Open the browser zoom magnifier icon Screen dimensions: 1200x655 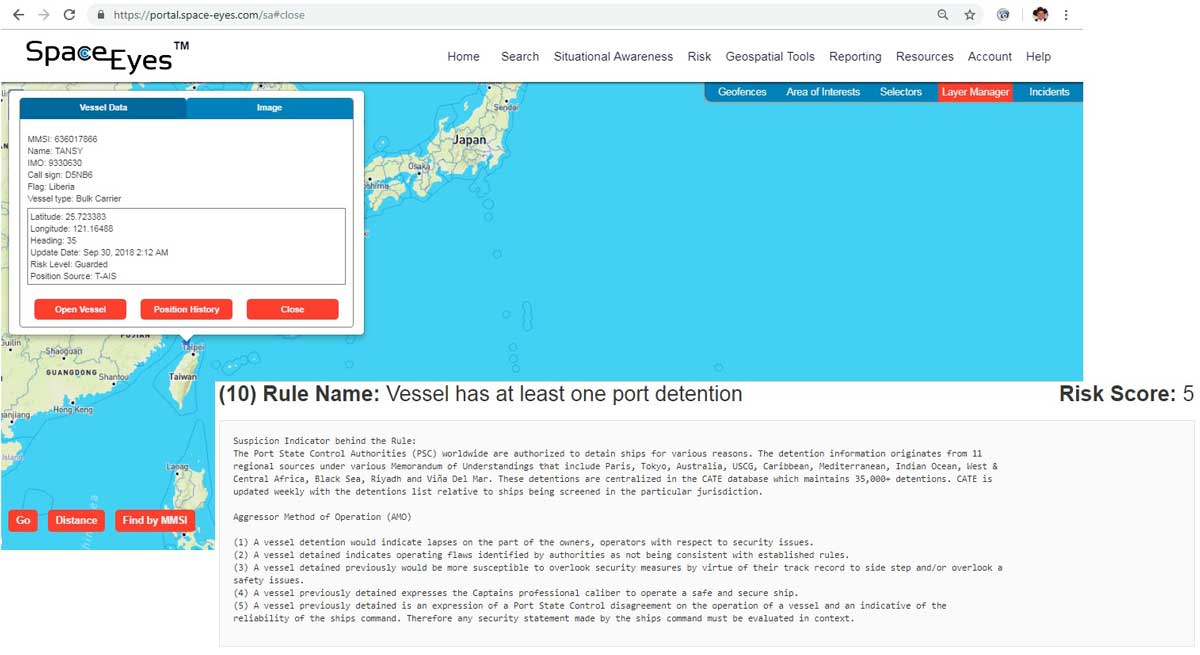(943, 15)
